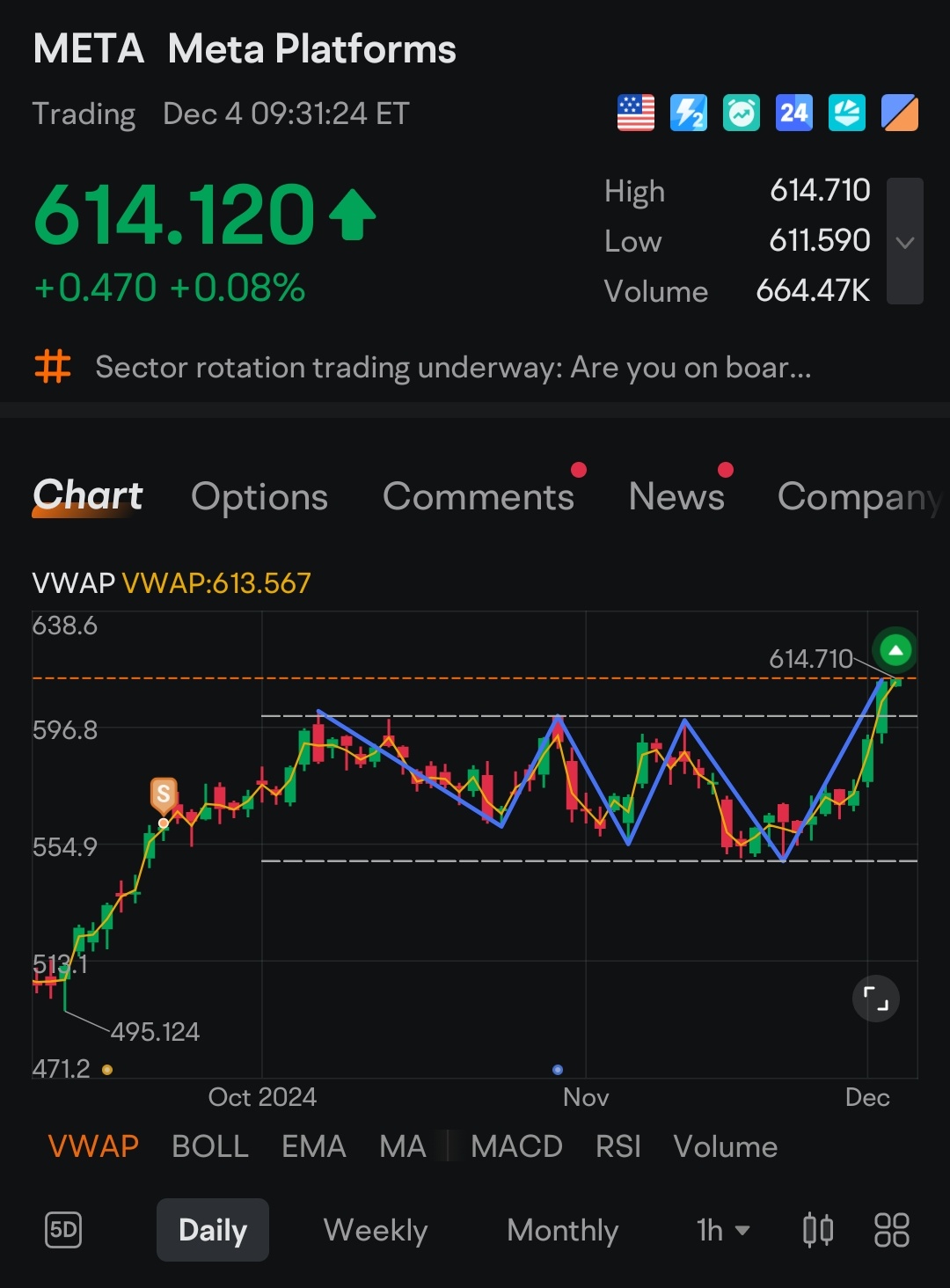This screenshot has height=1288, width=950.
Task: Tap the blue dot event marker near Nov
Action: 558,1070
